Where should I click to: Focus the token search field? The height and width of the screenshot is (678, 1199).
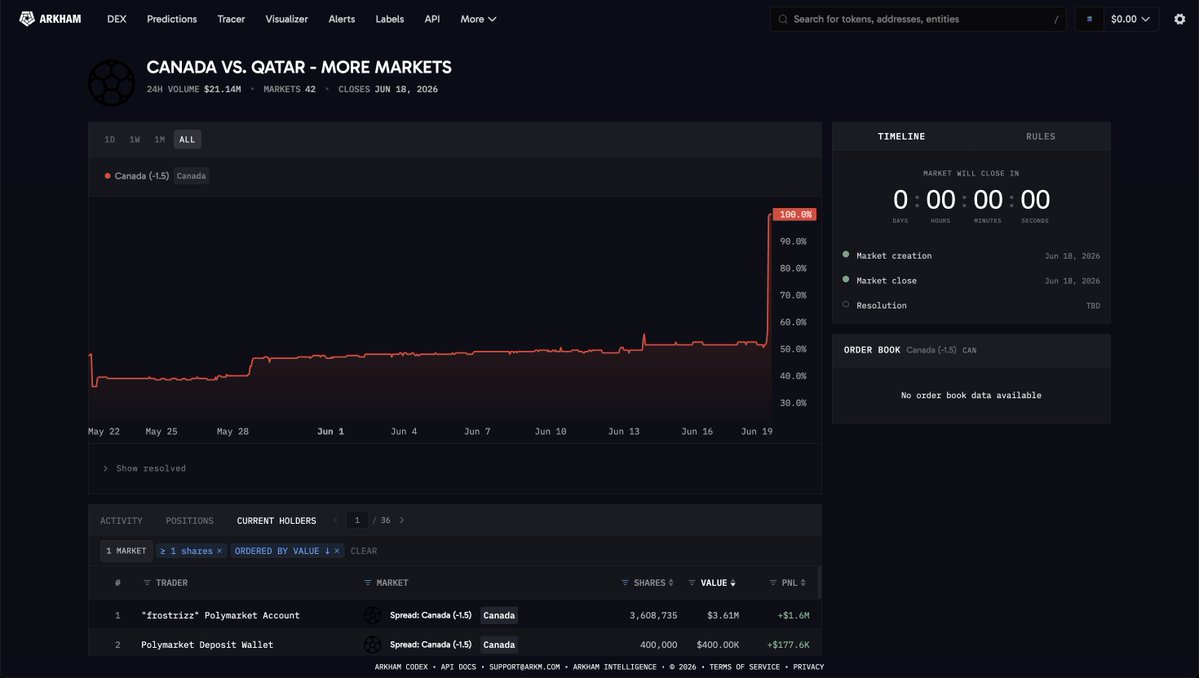point(918,19)
